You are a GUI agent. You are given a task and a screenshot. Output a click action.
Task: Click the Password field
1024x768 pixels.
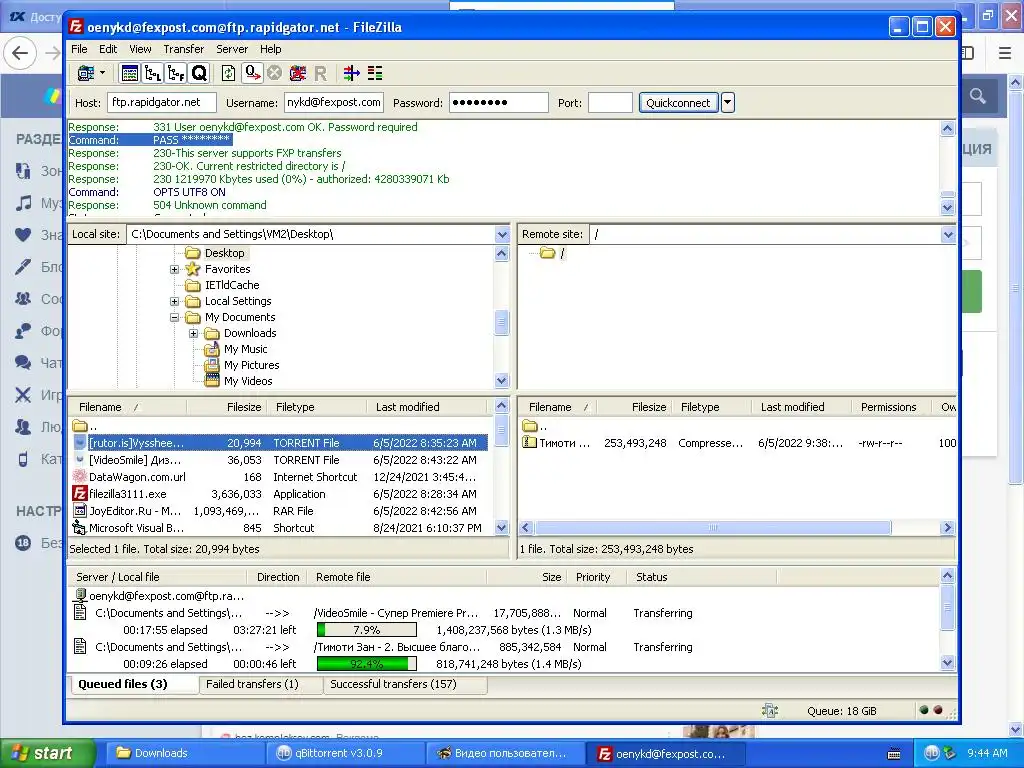point(498,103)
